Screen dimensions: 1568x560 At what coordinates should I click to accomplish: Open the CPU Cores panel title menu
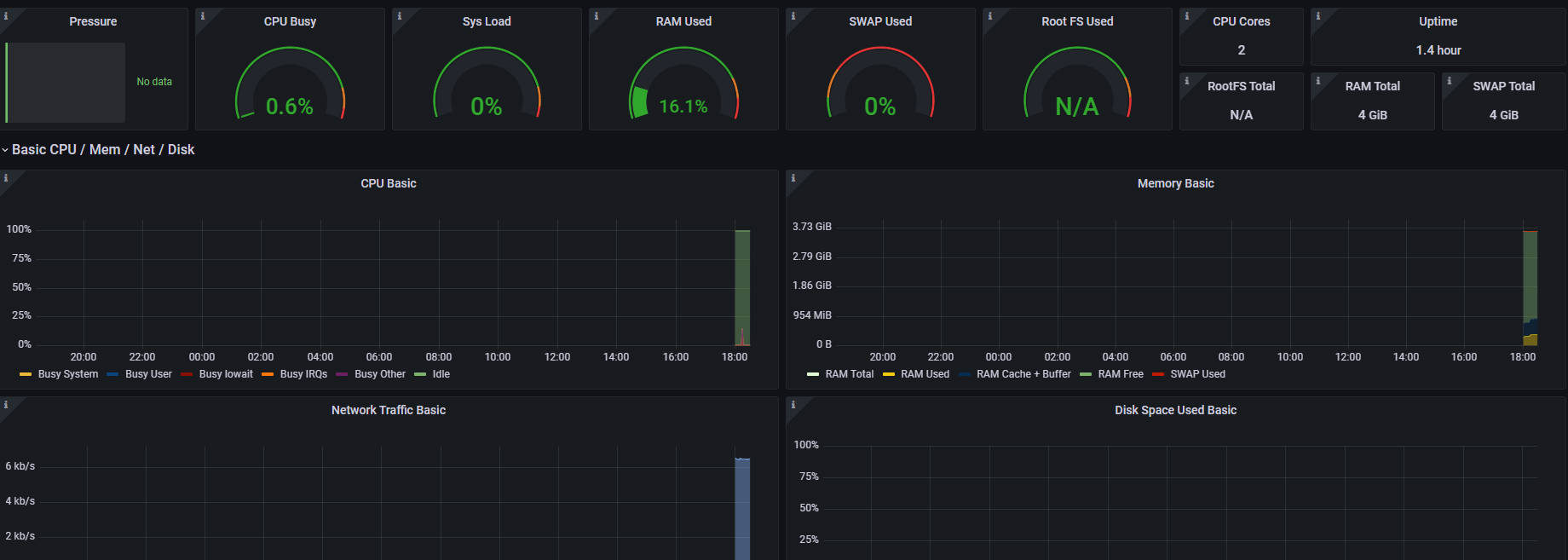pyautogui.click(x=1242, y=21)
